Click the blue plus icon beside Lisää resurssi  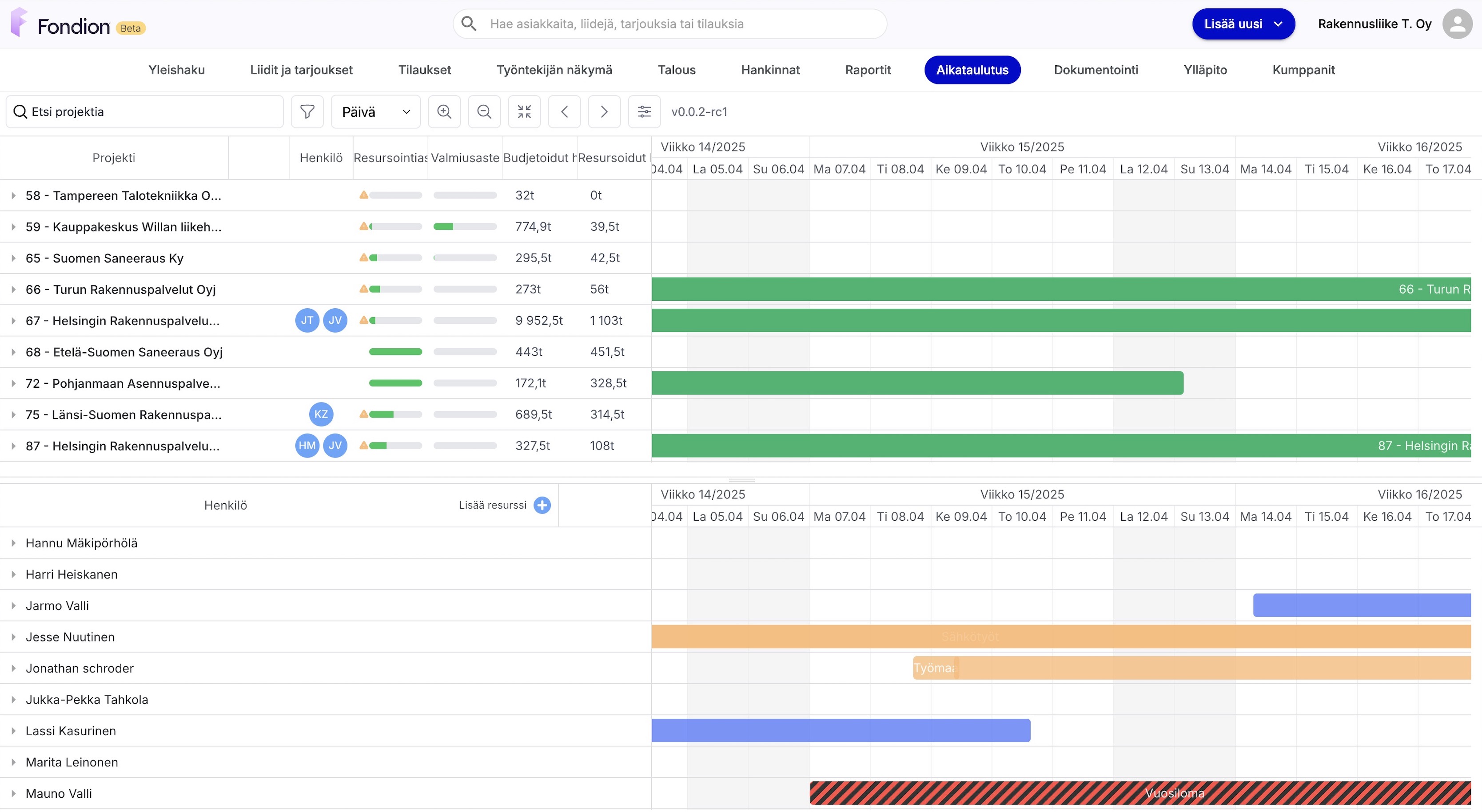point(542,505)
